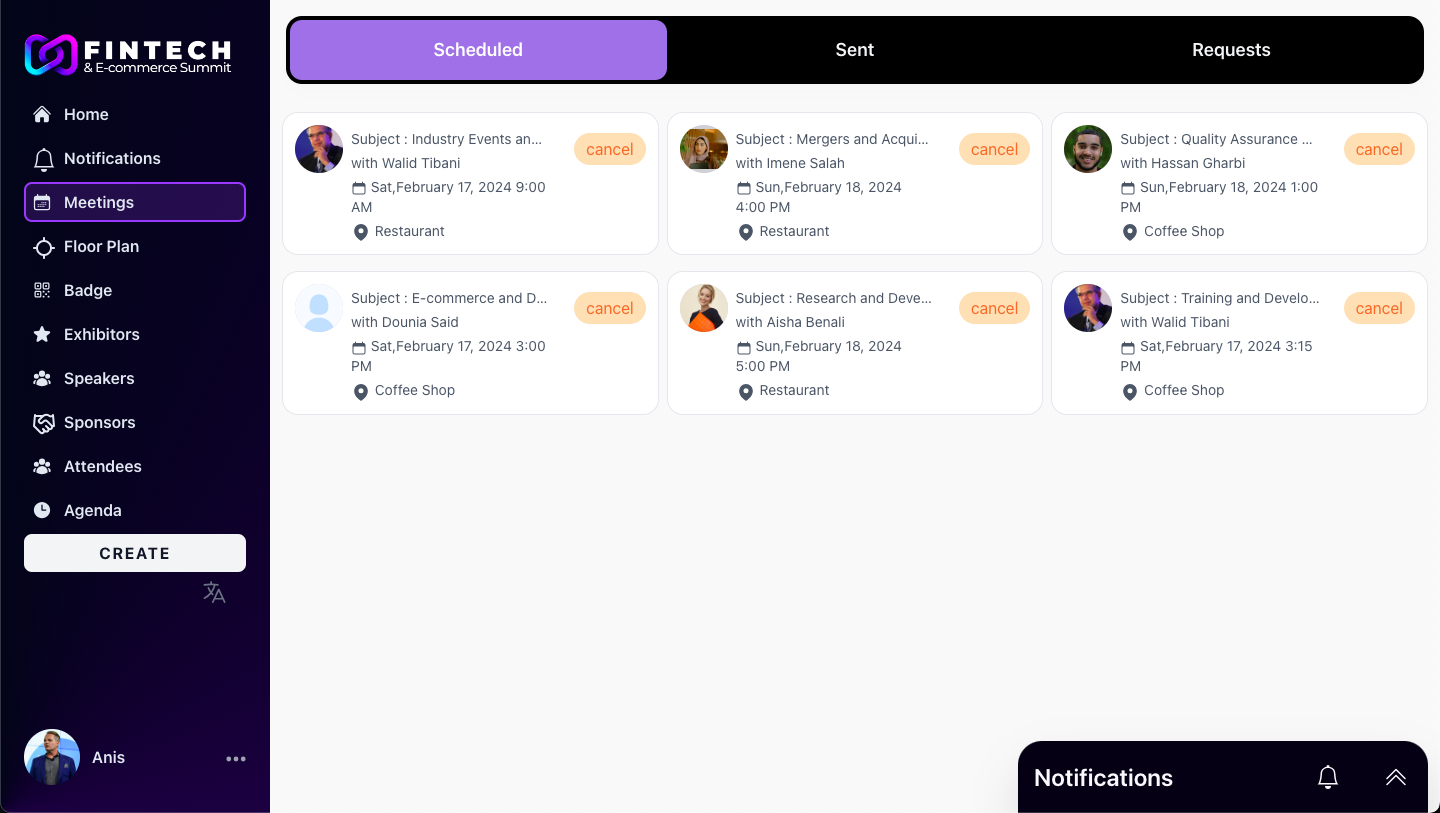Select the Scheduled meetings tab

[478, 49]
